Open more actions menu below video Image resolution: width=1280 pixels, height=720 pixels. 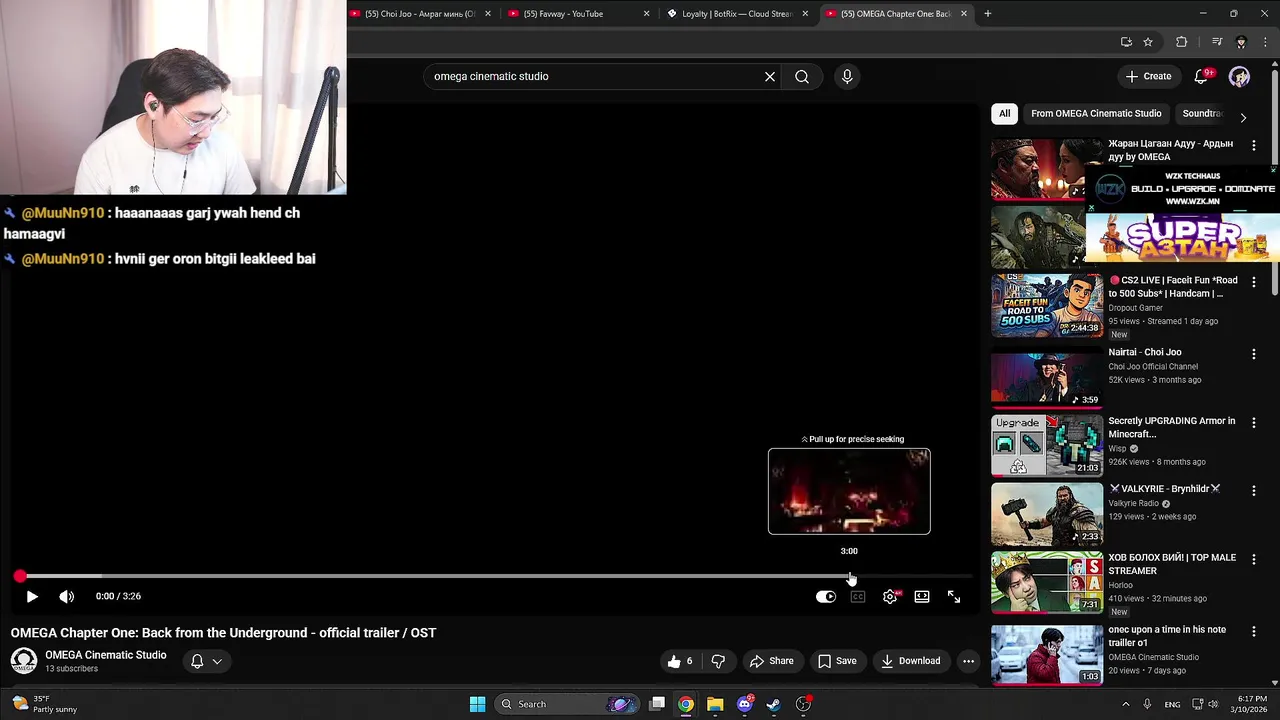pyautogui.click(x=968, y=661)
